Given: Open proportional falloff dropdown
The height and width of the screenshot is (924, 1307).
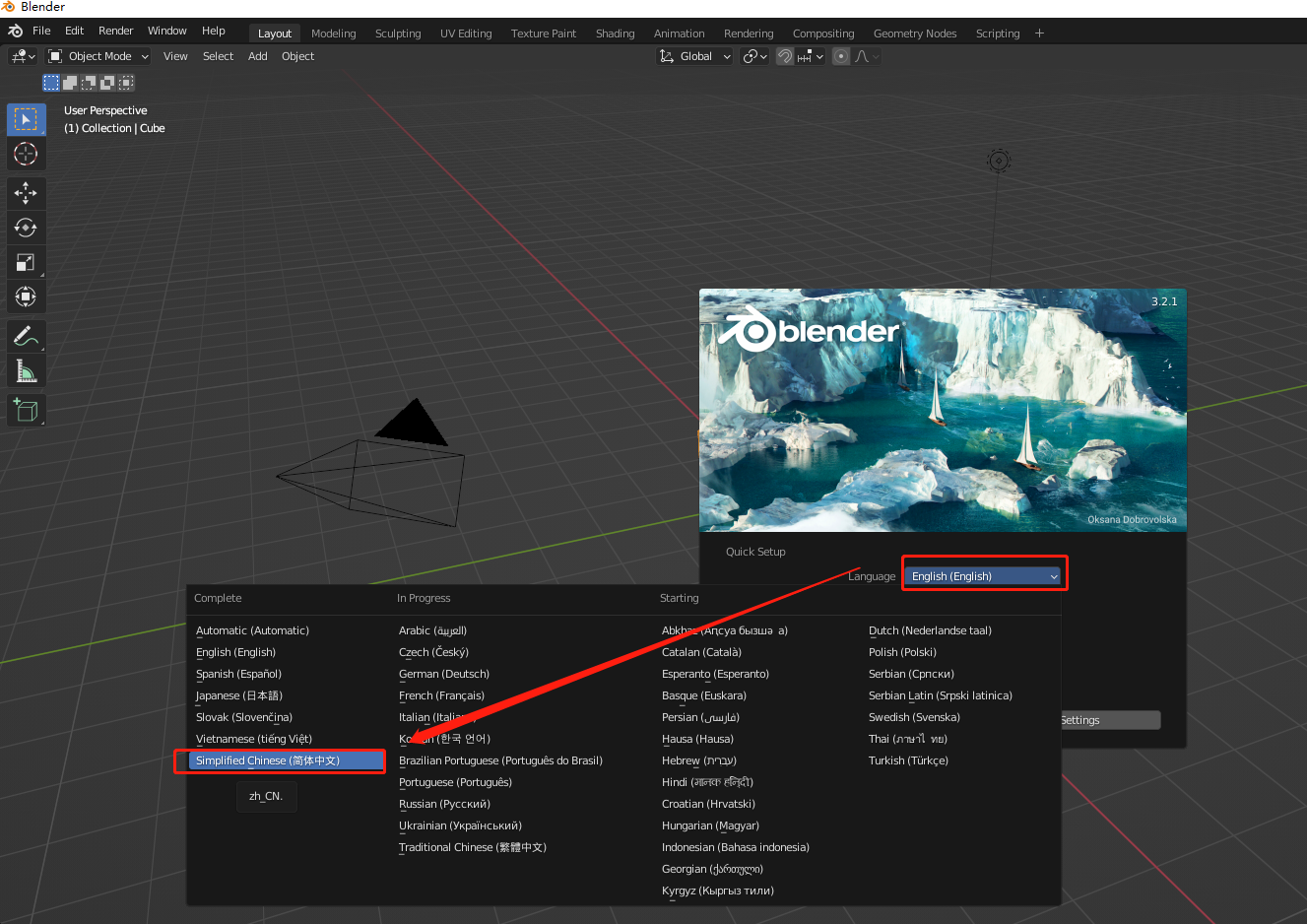Looking at the screenshot, I should [867, 56].
